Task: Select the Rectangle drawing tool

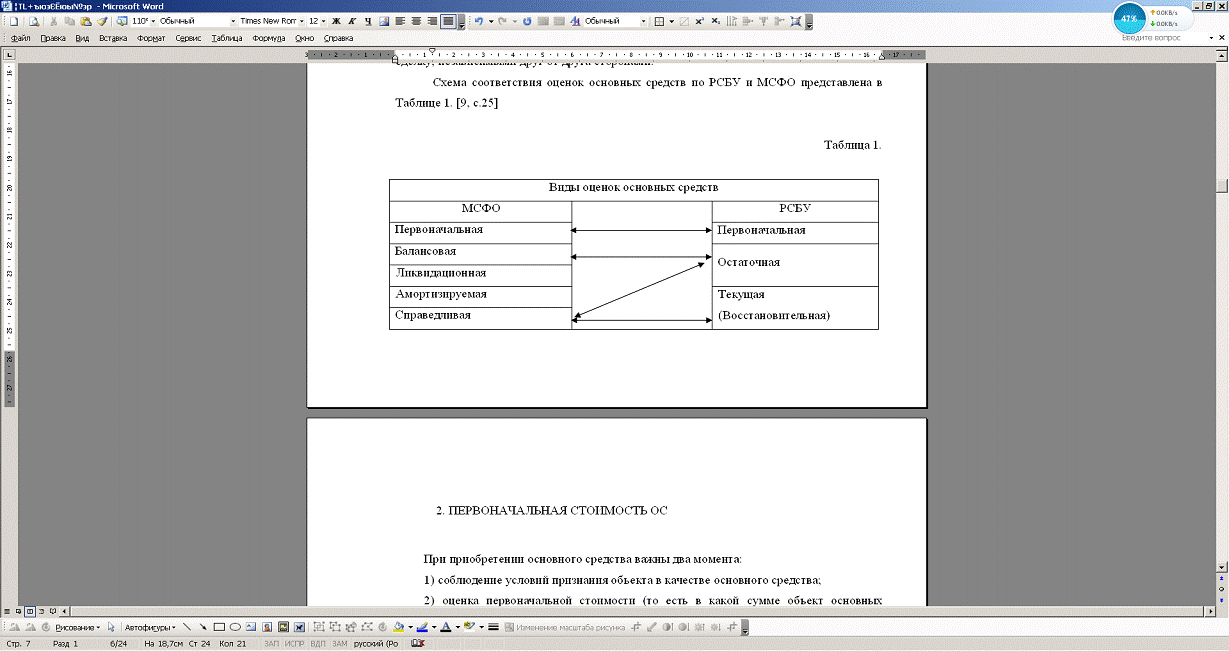Action: coord(218,628)
